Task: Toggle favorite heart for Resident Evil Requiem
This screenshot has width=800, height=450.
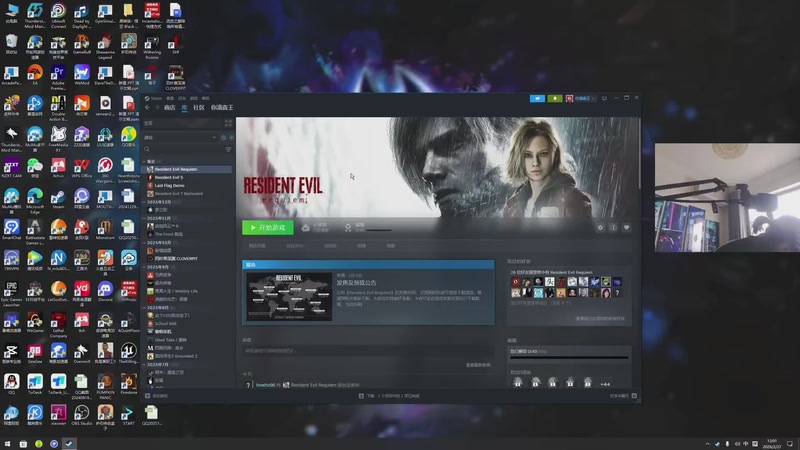Action: (x=627, y=228)
